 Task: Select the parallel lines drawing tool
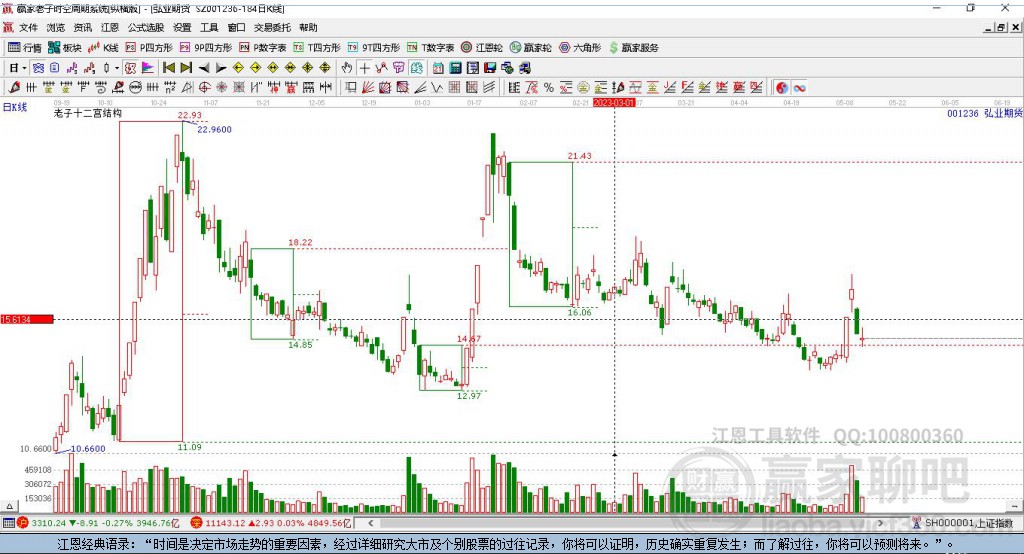tap(489, 87)
